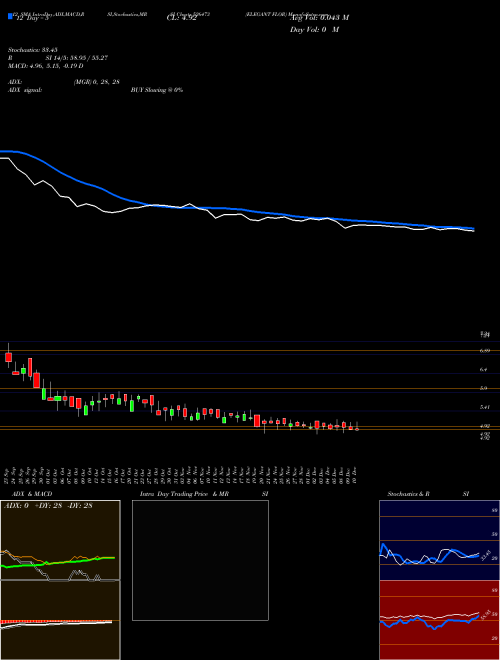
Task: Click the 'CL: 4.92' closing price label
Action: 181,18
